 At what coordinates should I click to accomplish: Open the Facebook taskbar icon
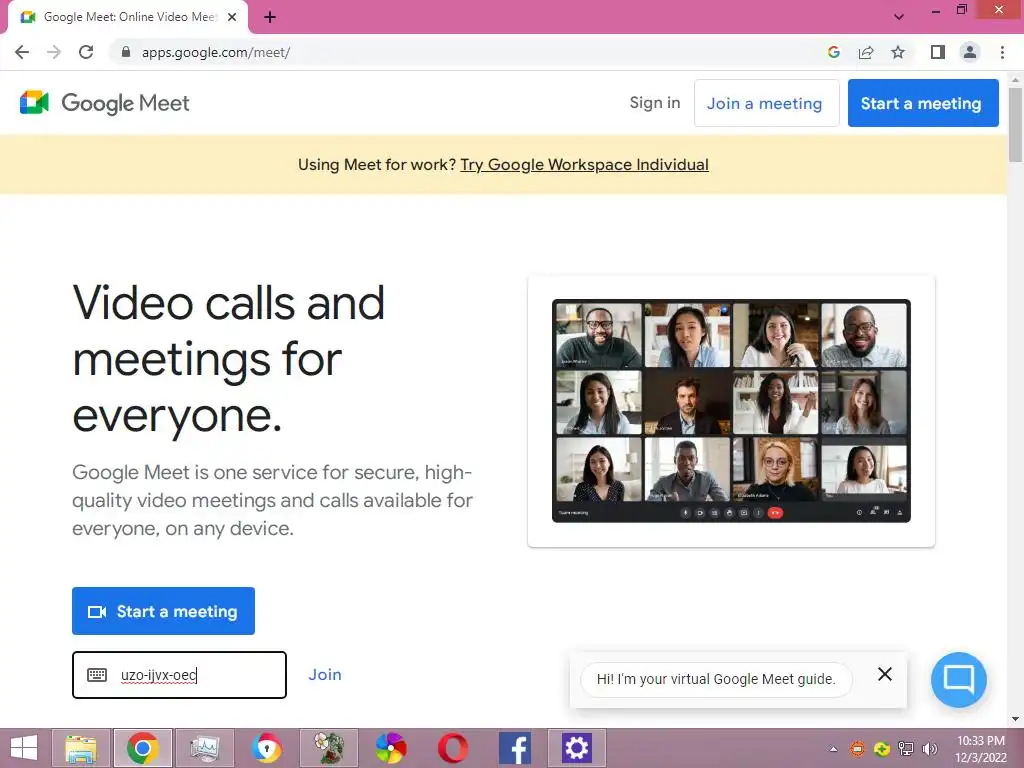click(515, 748)
